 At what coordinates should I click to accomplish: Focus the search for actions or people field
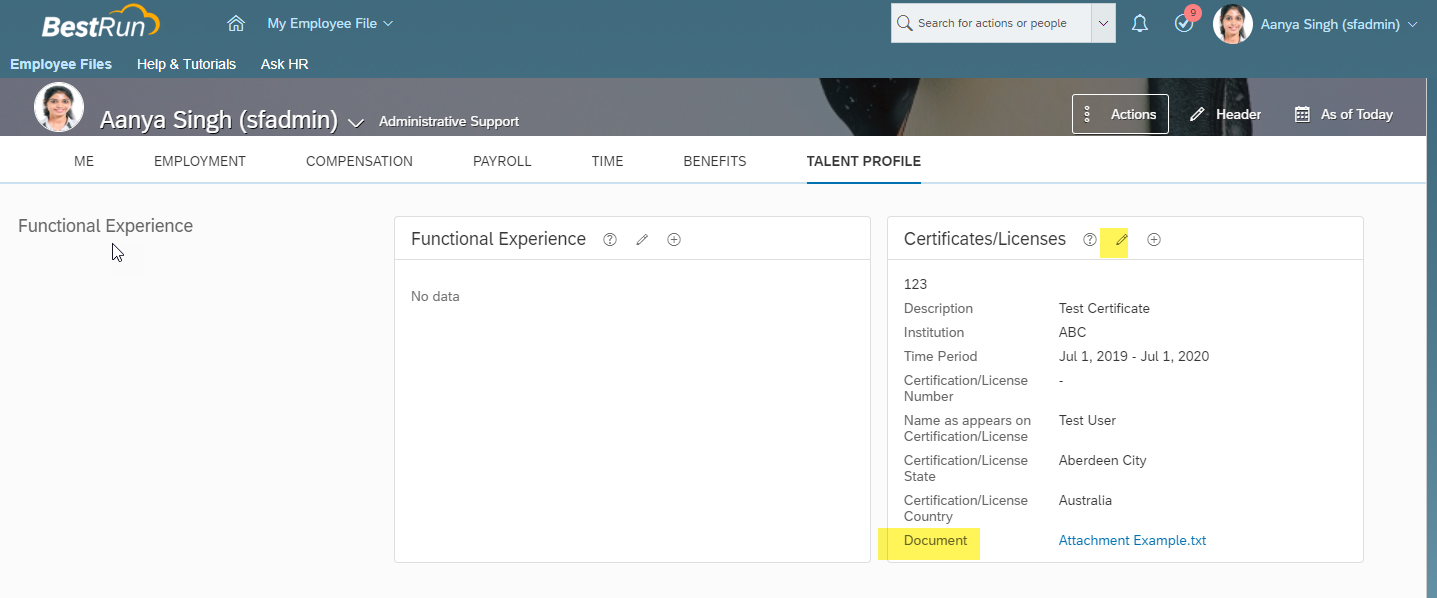(x=991, y=23)
